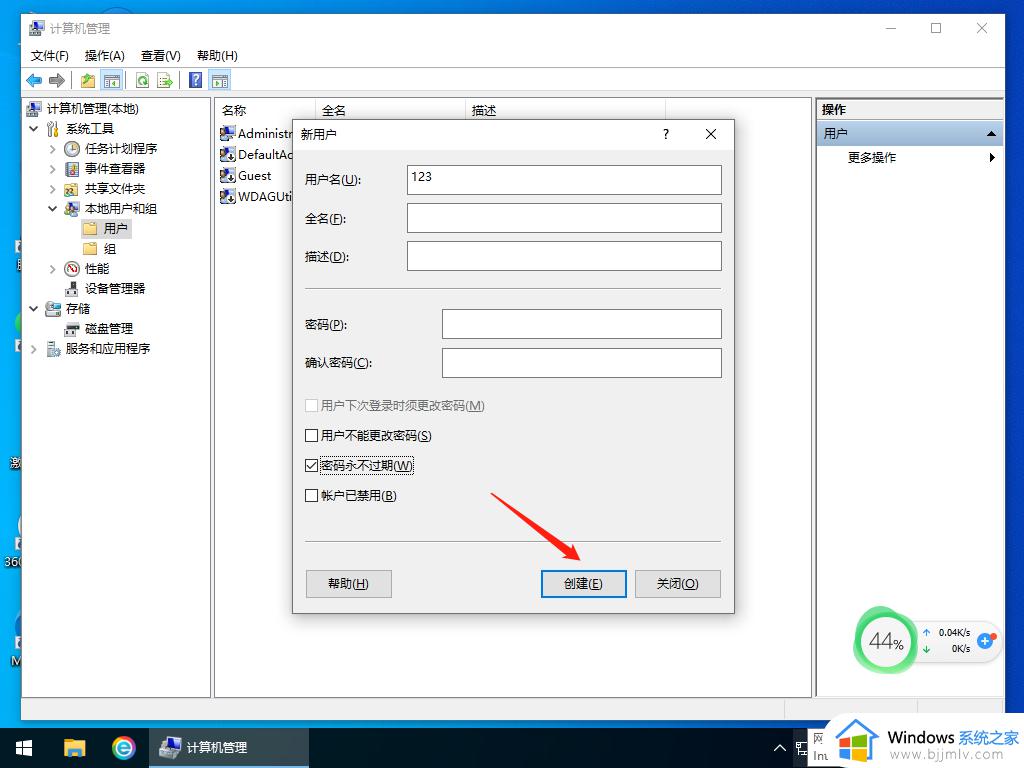
Task: Click the 描述 input field
Action: [x=564, y=256]
